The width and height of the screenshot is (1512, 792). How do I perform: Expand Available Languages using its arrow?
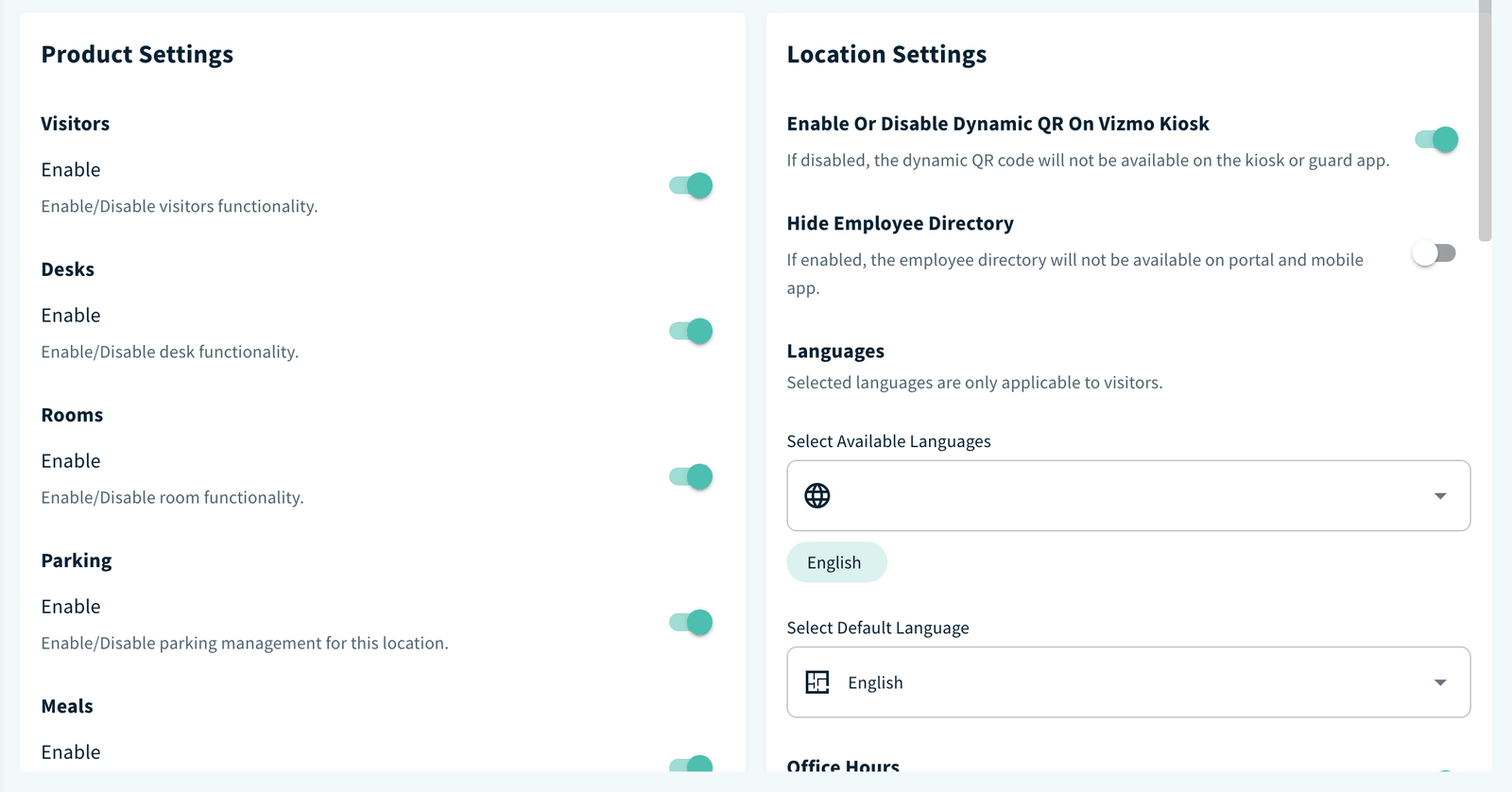pyautogui.click(x=1440, y=496)
